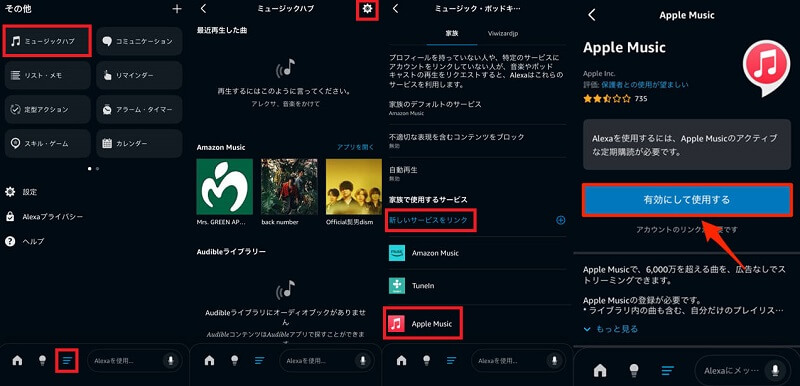Viewport: 800px width, 386px height.
Task: Tap home icon on ミュージックハブ screen
Action: 209,361
